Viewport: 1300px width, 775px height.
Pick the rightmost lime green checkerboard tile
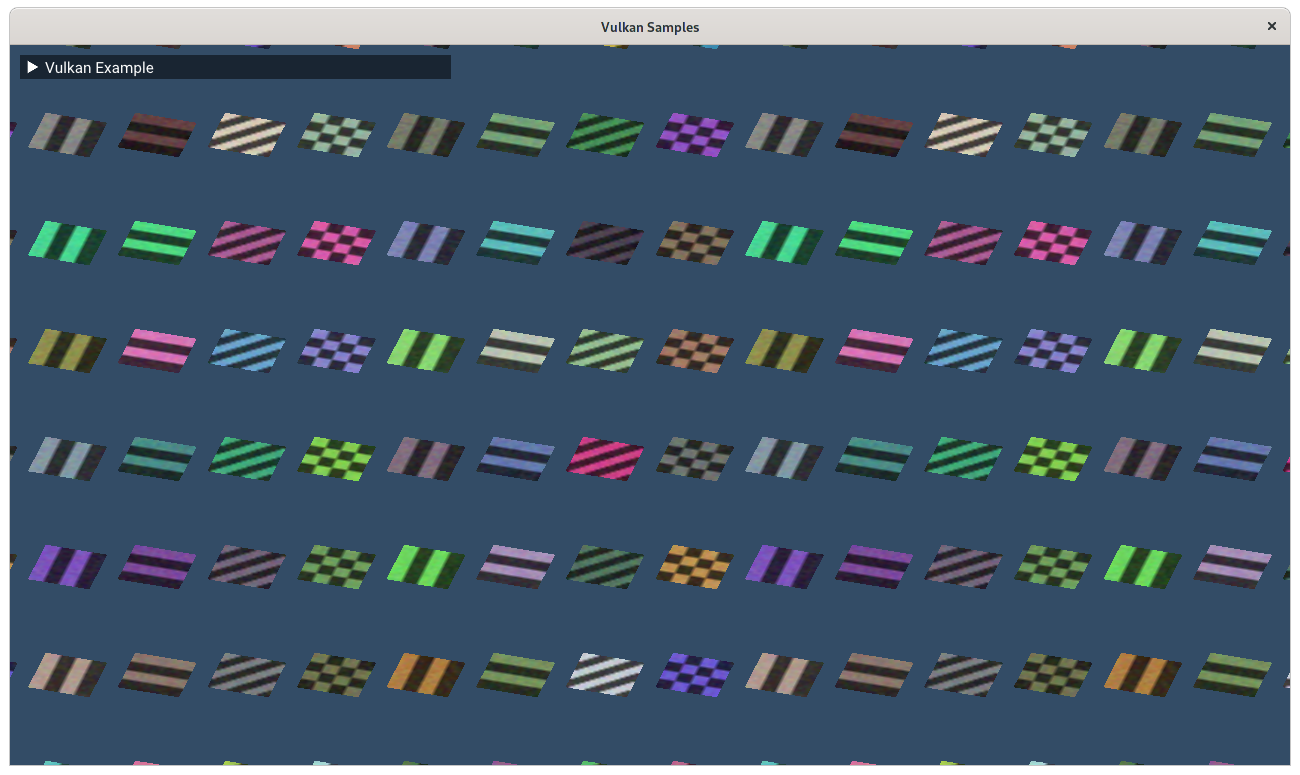point(1054,458)
